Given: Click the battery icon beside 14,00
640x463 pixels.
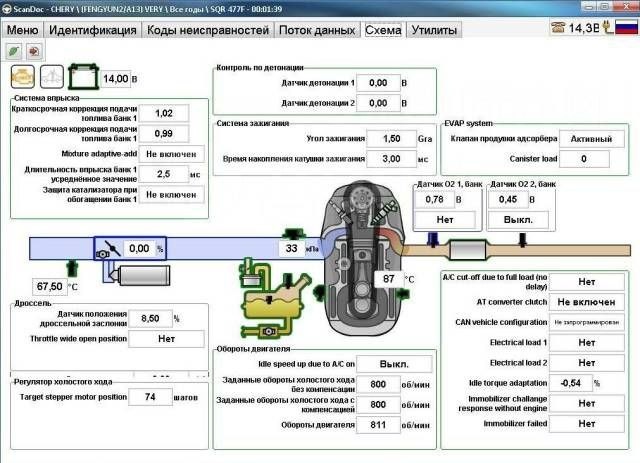Looking at the screenshot, I should click(x=84, y=76).
